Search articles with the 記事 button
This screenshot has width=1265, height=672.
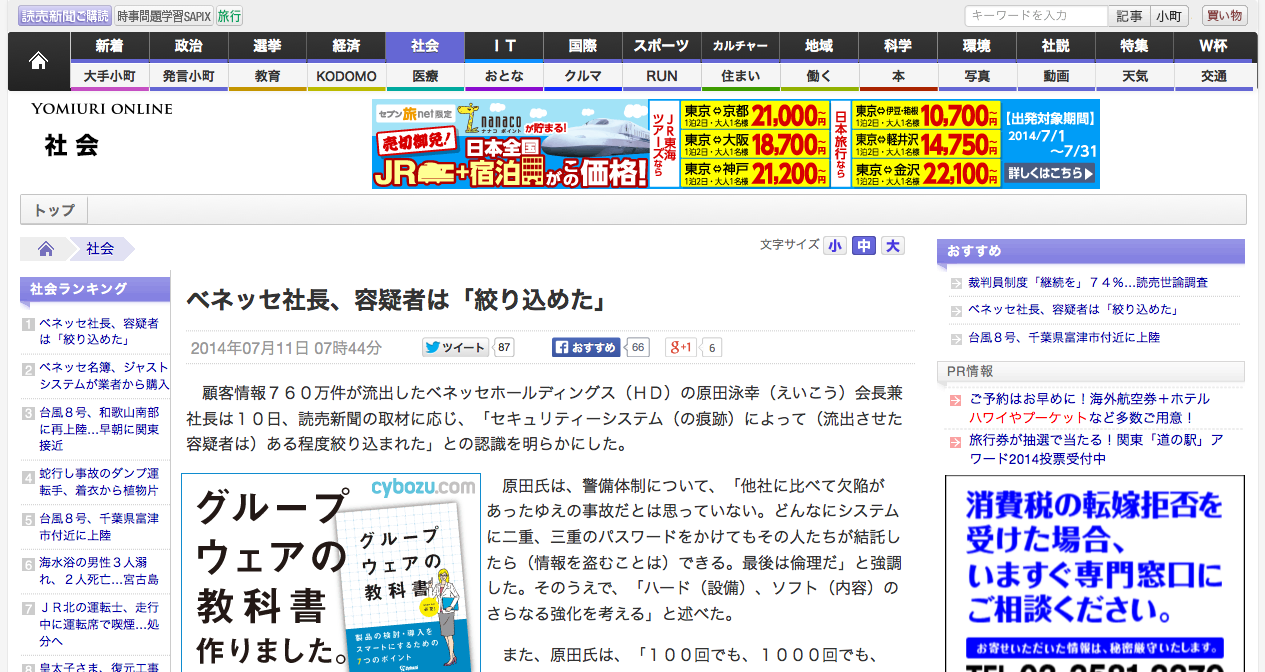[x=1129, y=16]
